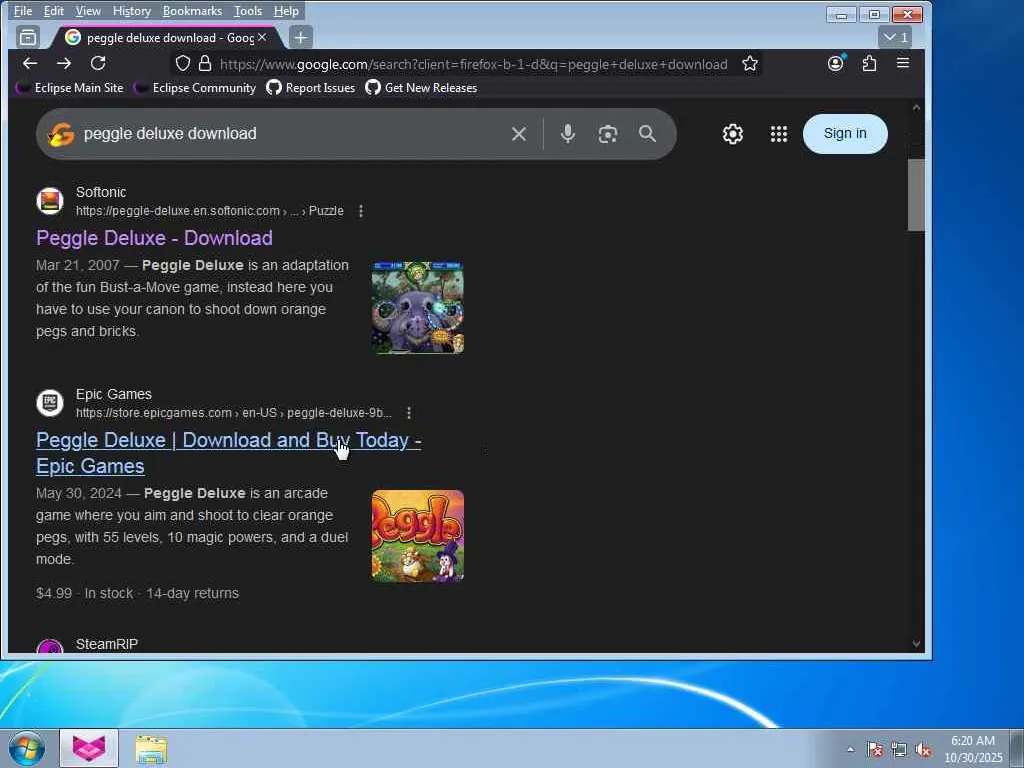The height and width of the screenshot is (768, 1024).
Task: Open the Tools menu
Action: pos(248,11)
